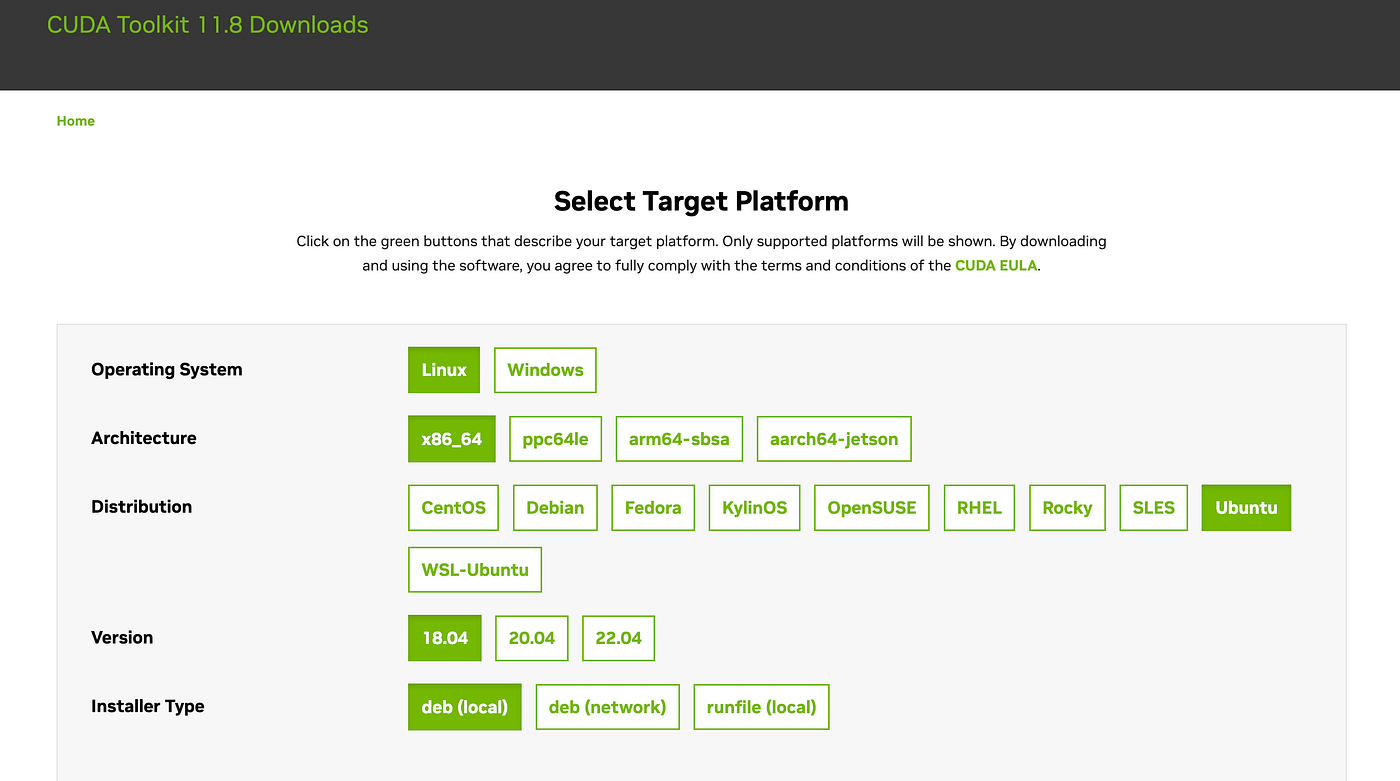This screenshot has height=781, width=1400.
Task: Pick the Fedora distribution button
Action: pos(653,508)
